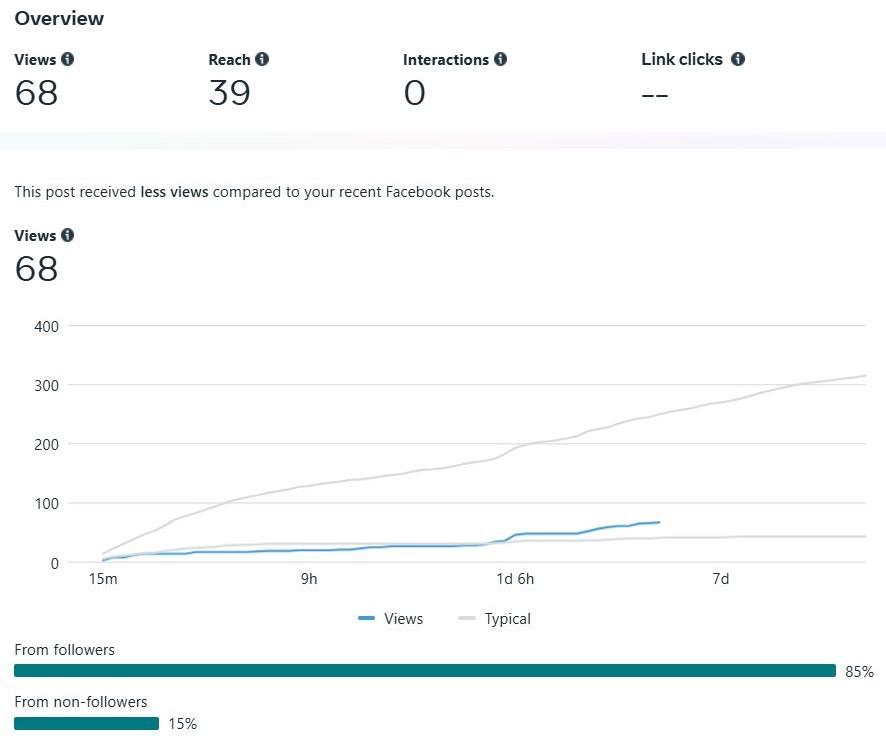
Task: Click the 85% followers percentage label
Action: click(859, 672)
